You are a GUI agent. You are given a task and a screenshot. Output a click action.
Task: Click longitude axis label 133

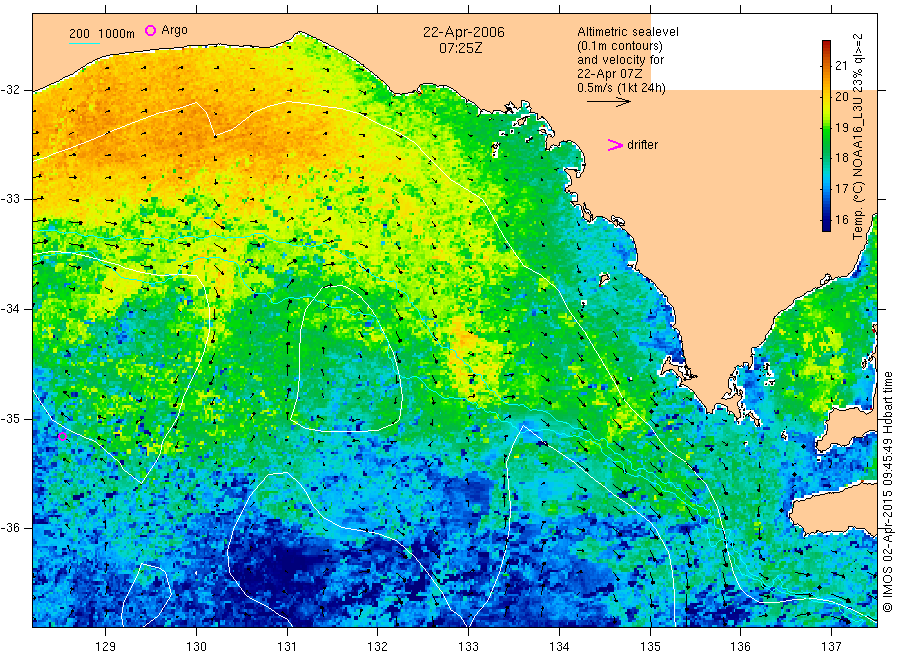[x=468, y=647]
